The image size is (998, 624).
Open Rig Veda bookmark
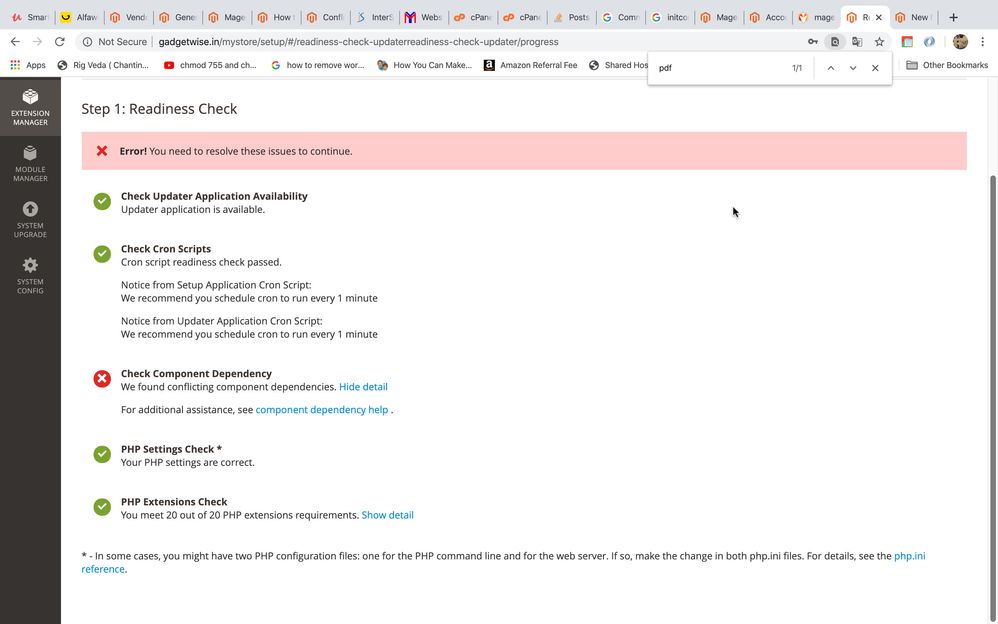click(103, 65)
